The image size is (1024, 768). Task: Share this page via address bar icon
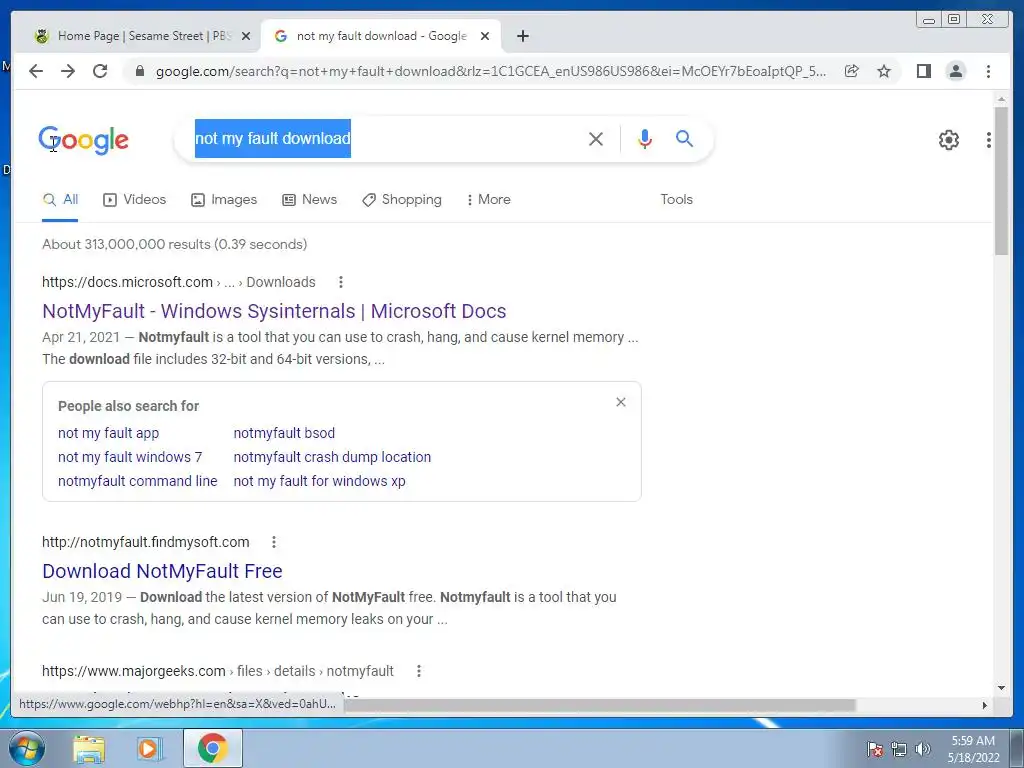point(852,71)
